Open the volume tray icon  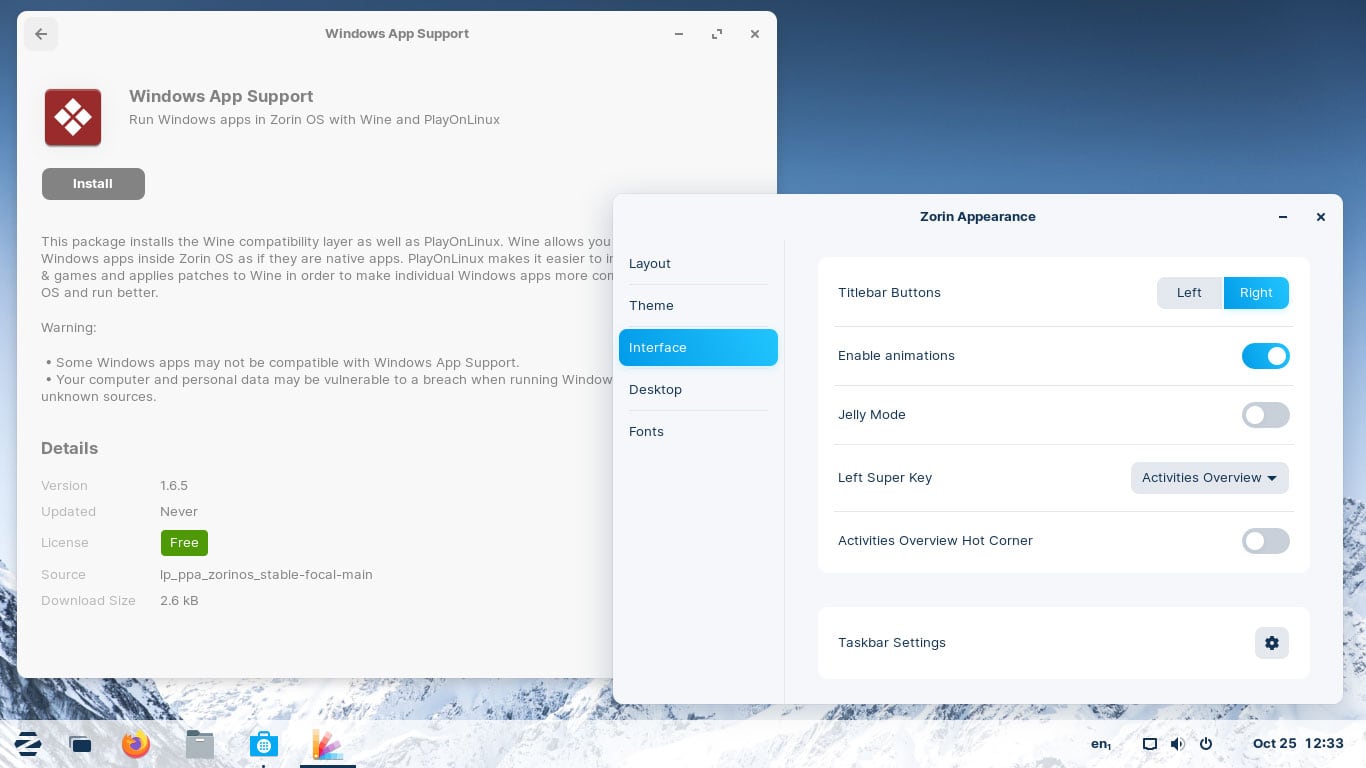point(1178,744)
